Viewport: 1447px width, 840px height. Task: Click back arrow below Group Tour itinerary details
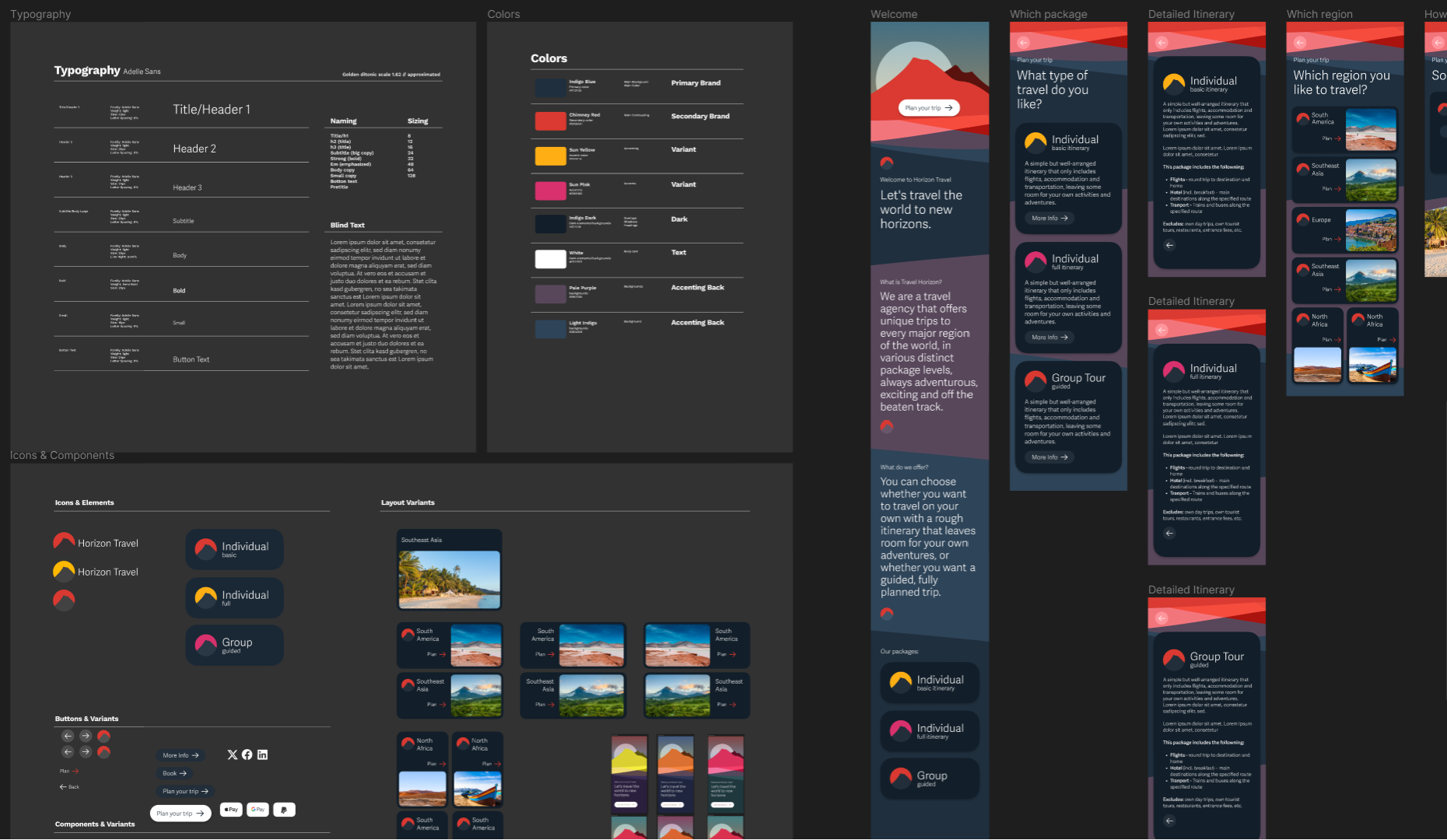[1169, 821]
